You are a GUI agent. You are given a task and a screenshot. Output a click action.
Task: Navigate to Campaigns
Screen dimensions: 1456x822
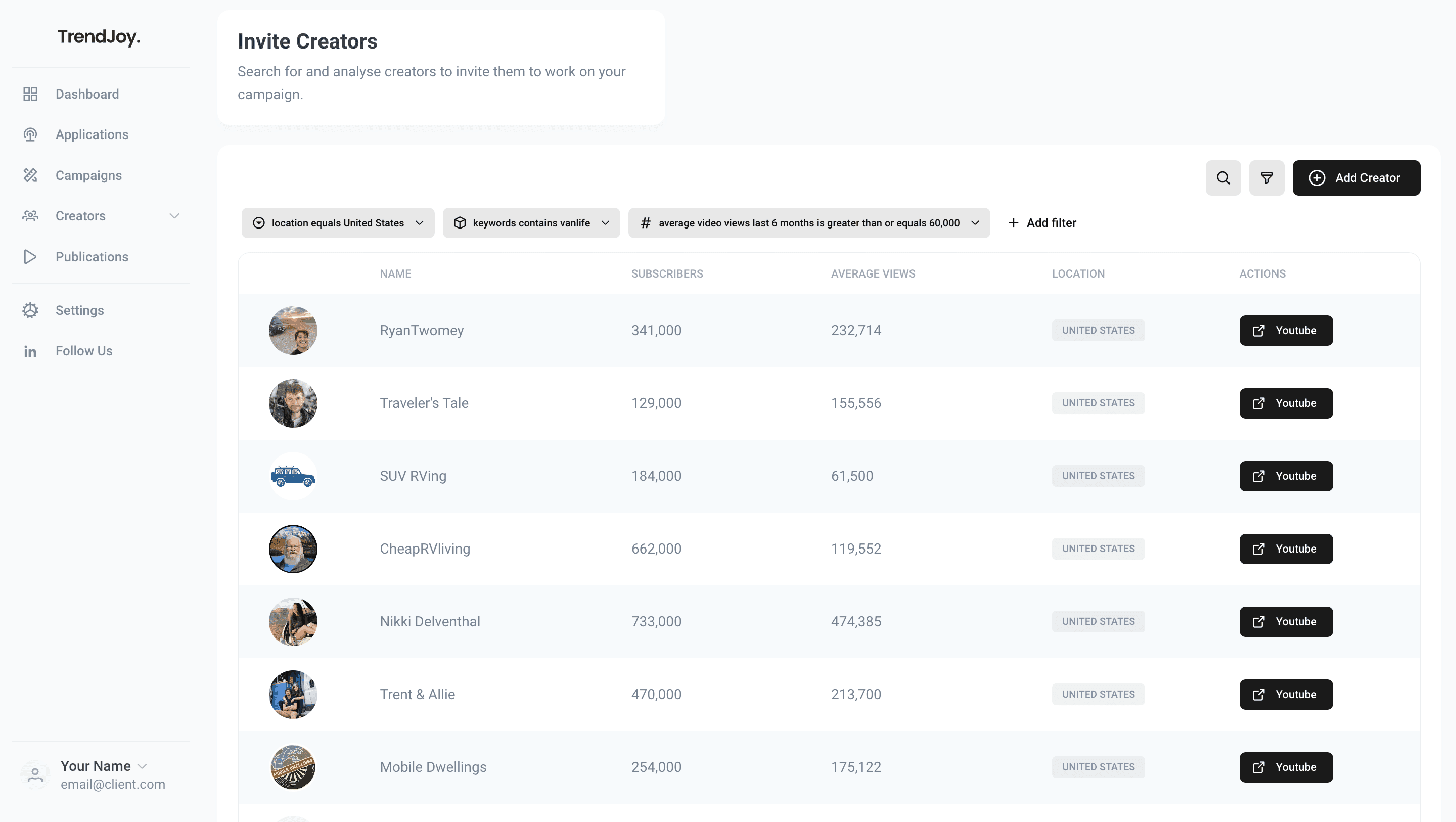pos(89,175)
